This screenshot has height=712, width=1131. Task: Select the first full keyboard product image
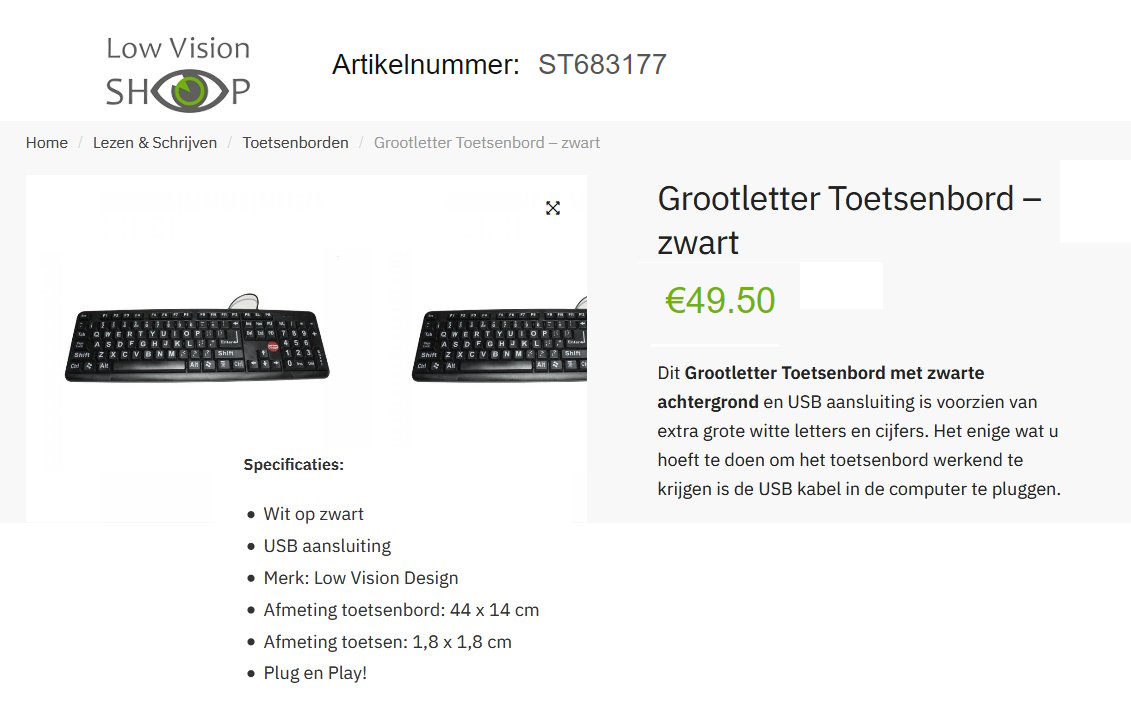pos(198,344)
